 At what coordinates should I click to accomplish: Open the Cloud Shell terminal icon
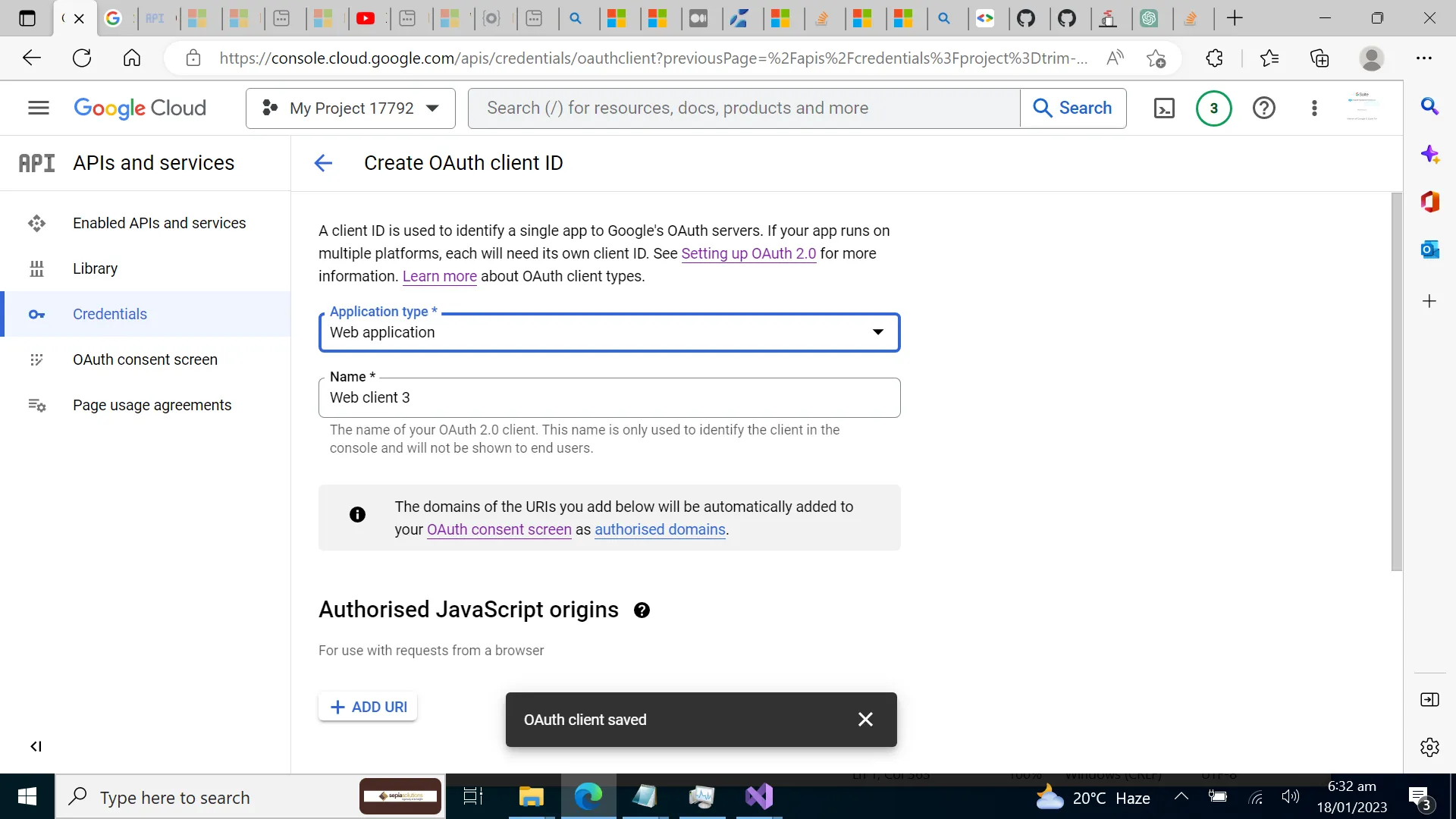(1164, 108)
